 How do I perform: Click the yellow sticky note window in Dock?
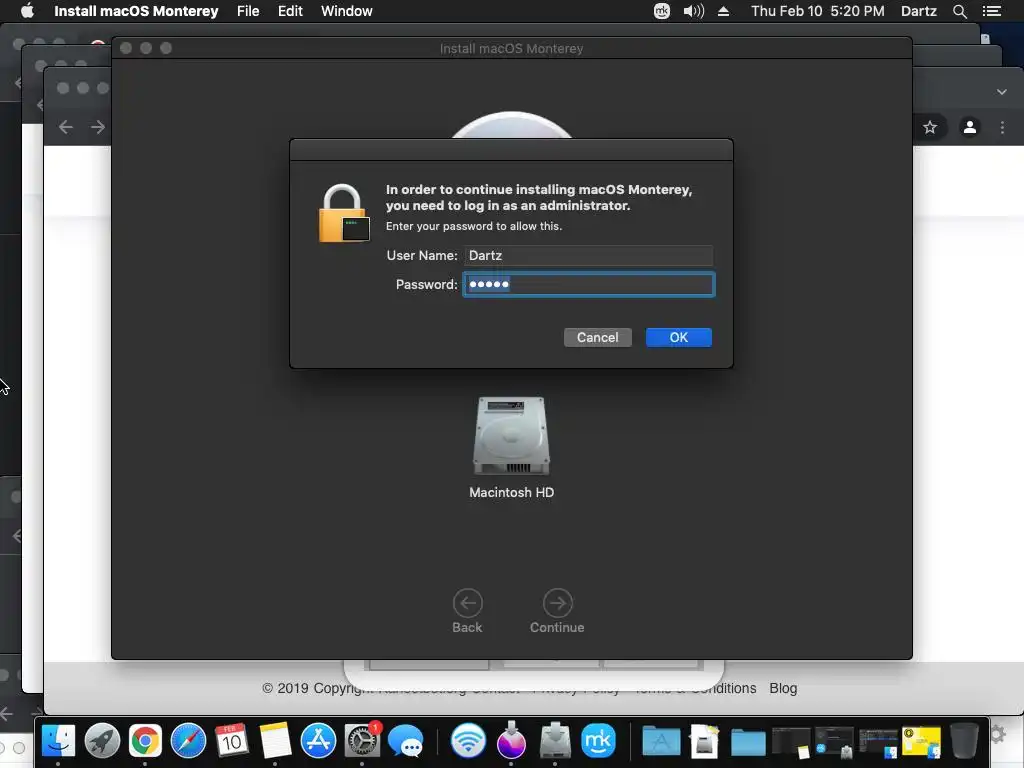[x=921, y=743]
